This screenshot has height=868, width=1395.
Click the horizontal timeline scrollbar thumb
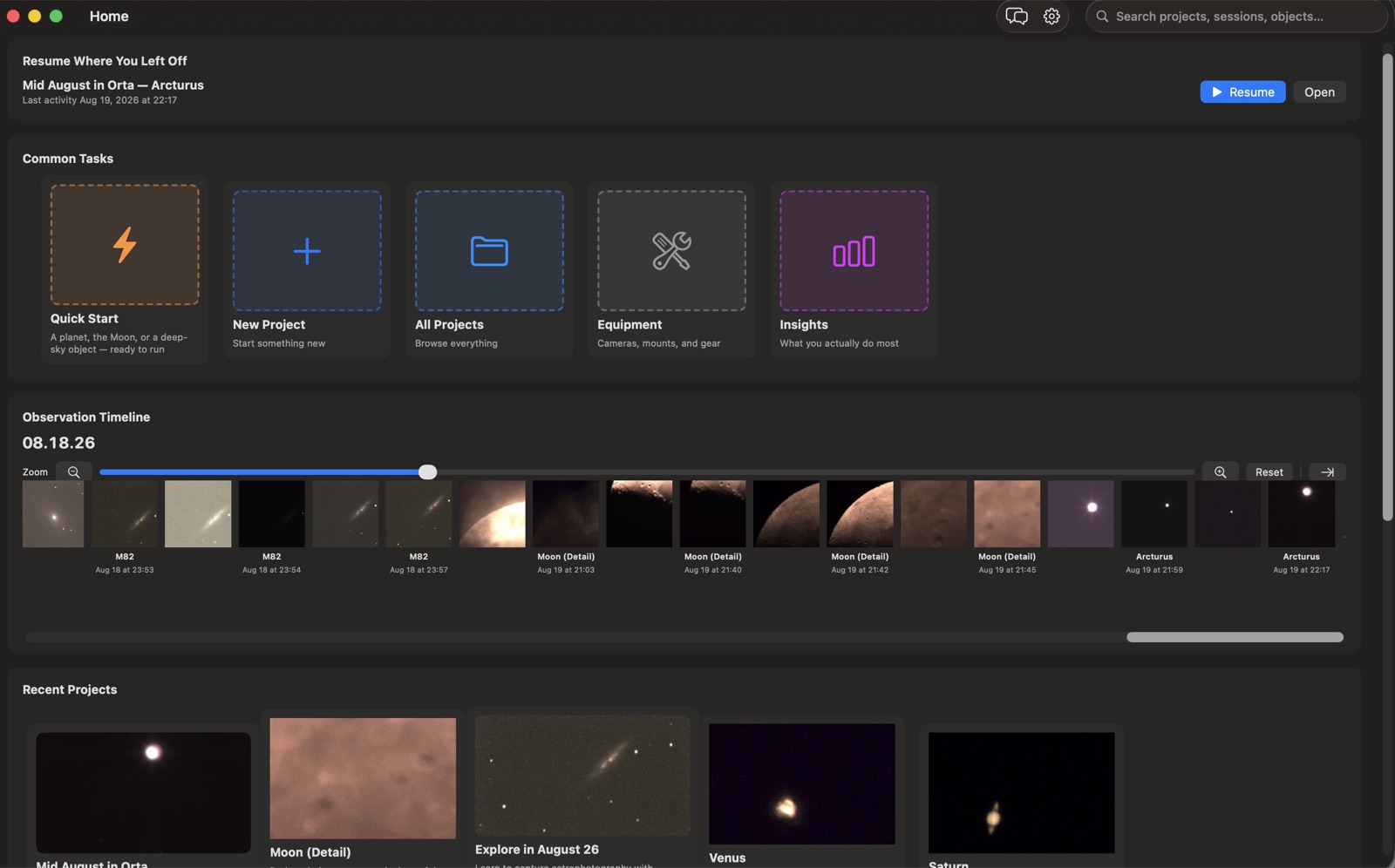pos(1235,637)
